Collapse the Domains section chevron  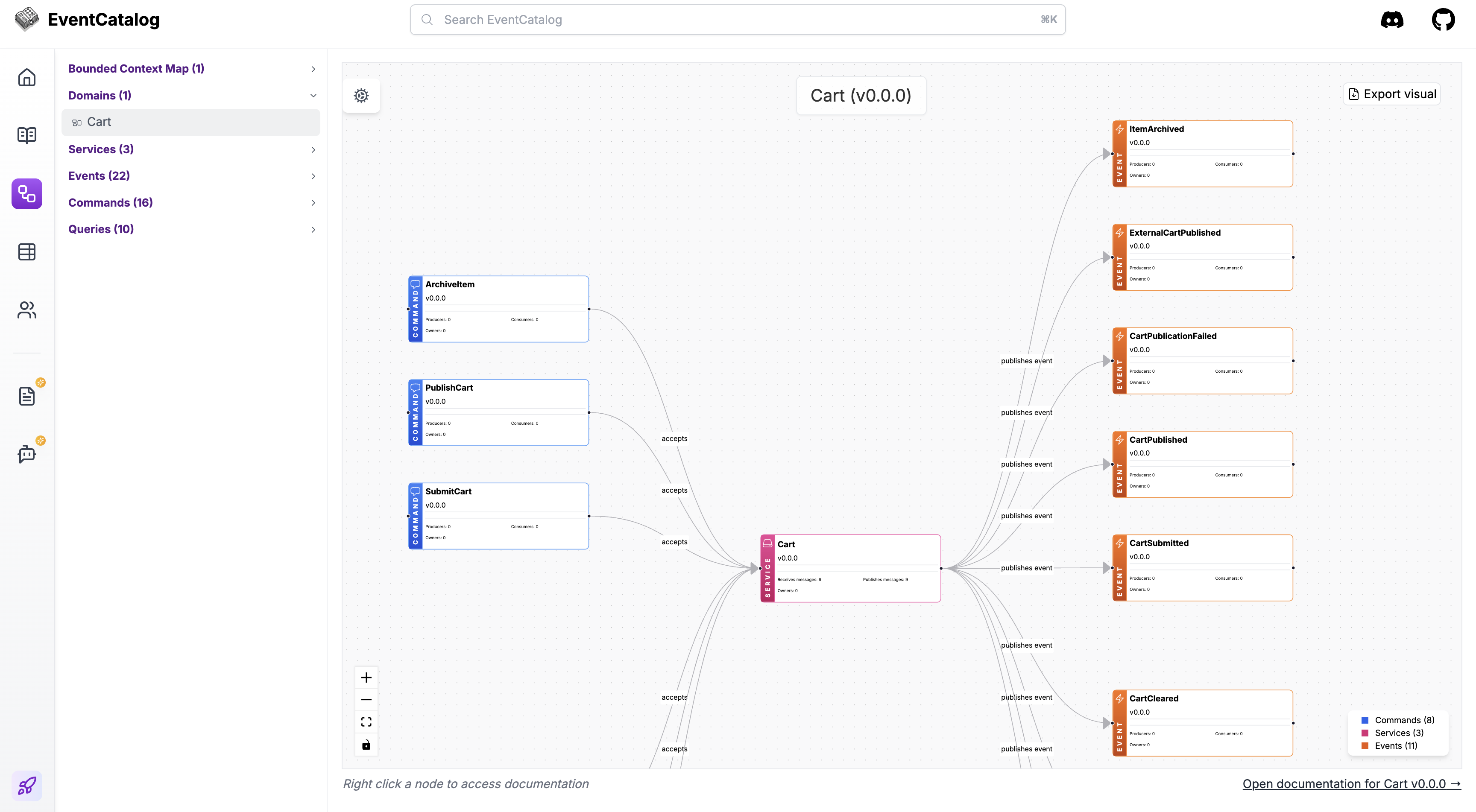pyautogui.click(x=313, y=96)
